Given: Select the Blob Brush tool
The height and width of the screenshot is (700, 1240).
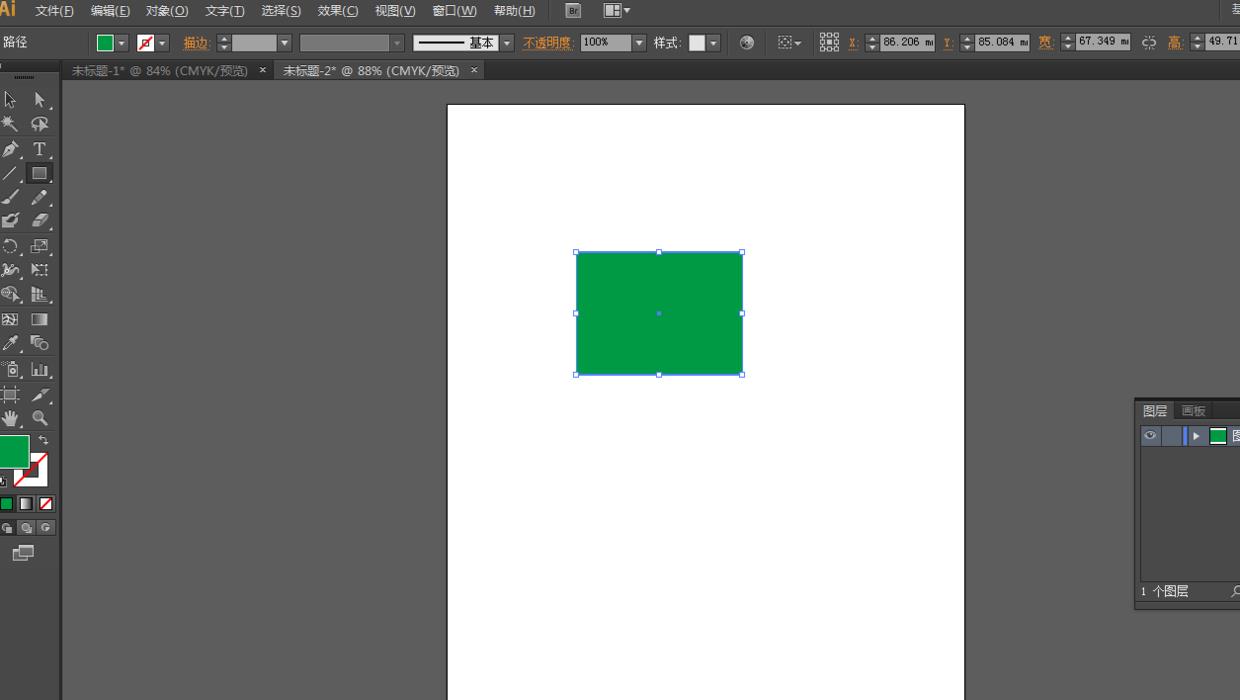Looking at the screenshot, I should (10, 221).
